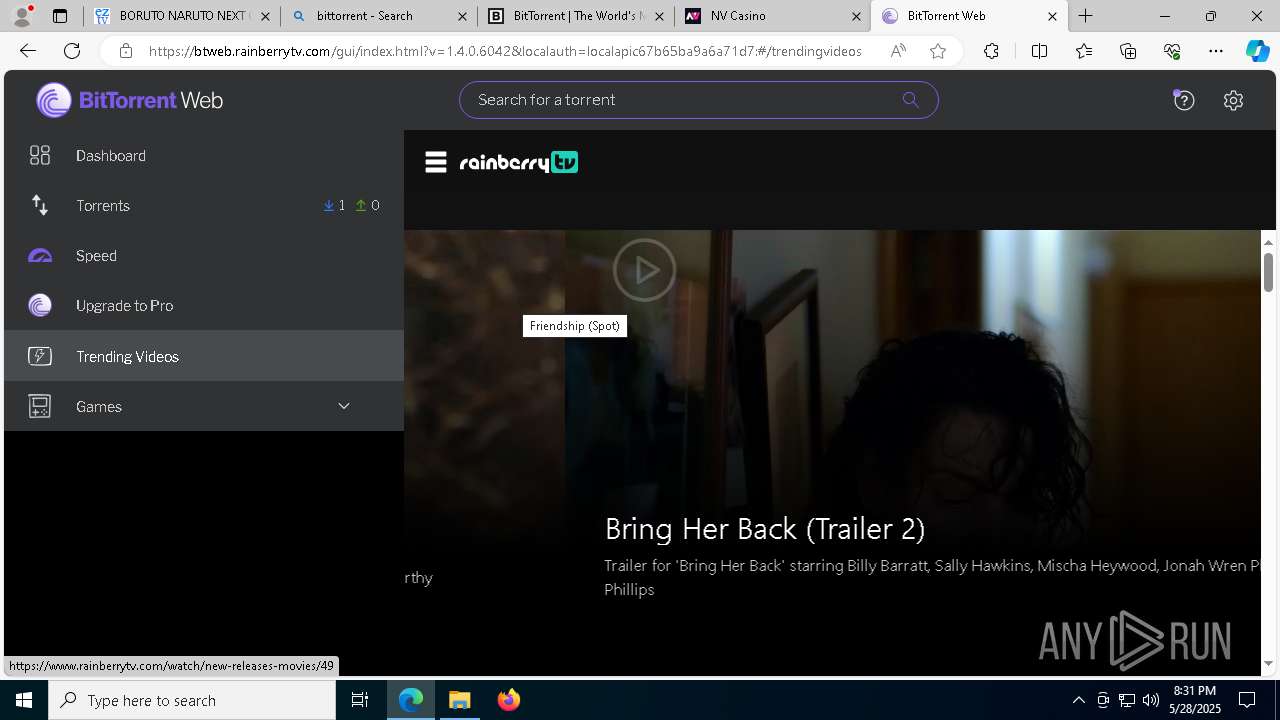This screenshot has height=720, width=1280.
Task: Open the rainberry tv hamburger menu
Action: coord(436,162)
